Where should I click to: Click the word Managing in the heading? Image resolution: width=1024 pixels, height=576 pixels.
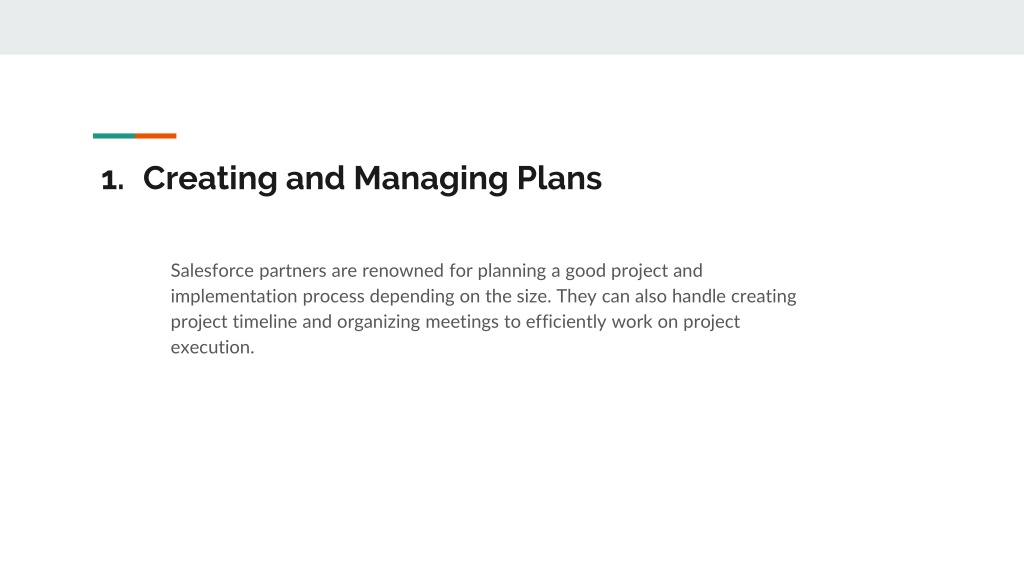(430, 179)
